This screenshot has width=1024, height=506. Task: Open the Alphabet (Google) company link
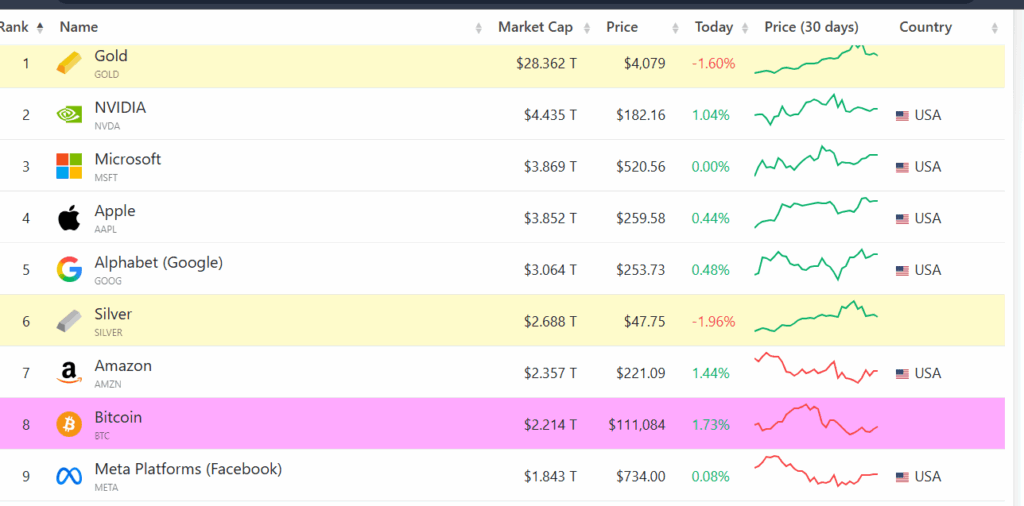point(158,262)
